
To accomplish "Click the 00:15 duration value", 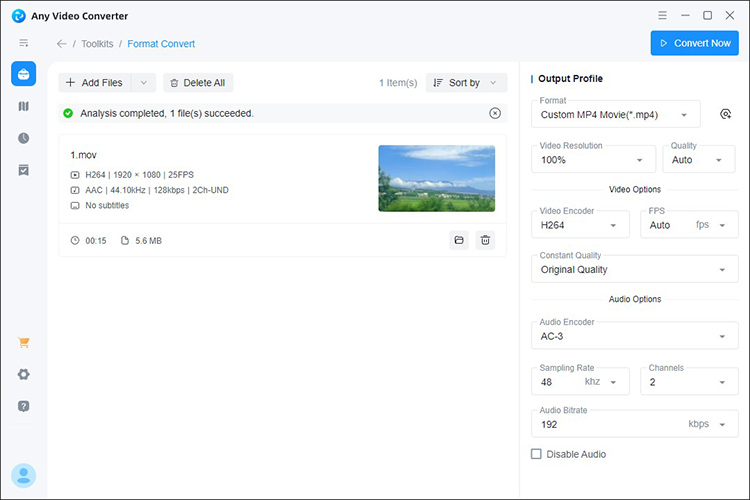I will 96,241.
